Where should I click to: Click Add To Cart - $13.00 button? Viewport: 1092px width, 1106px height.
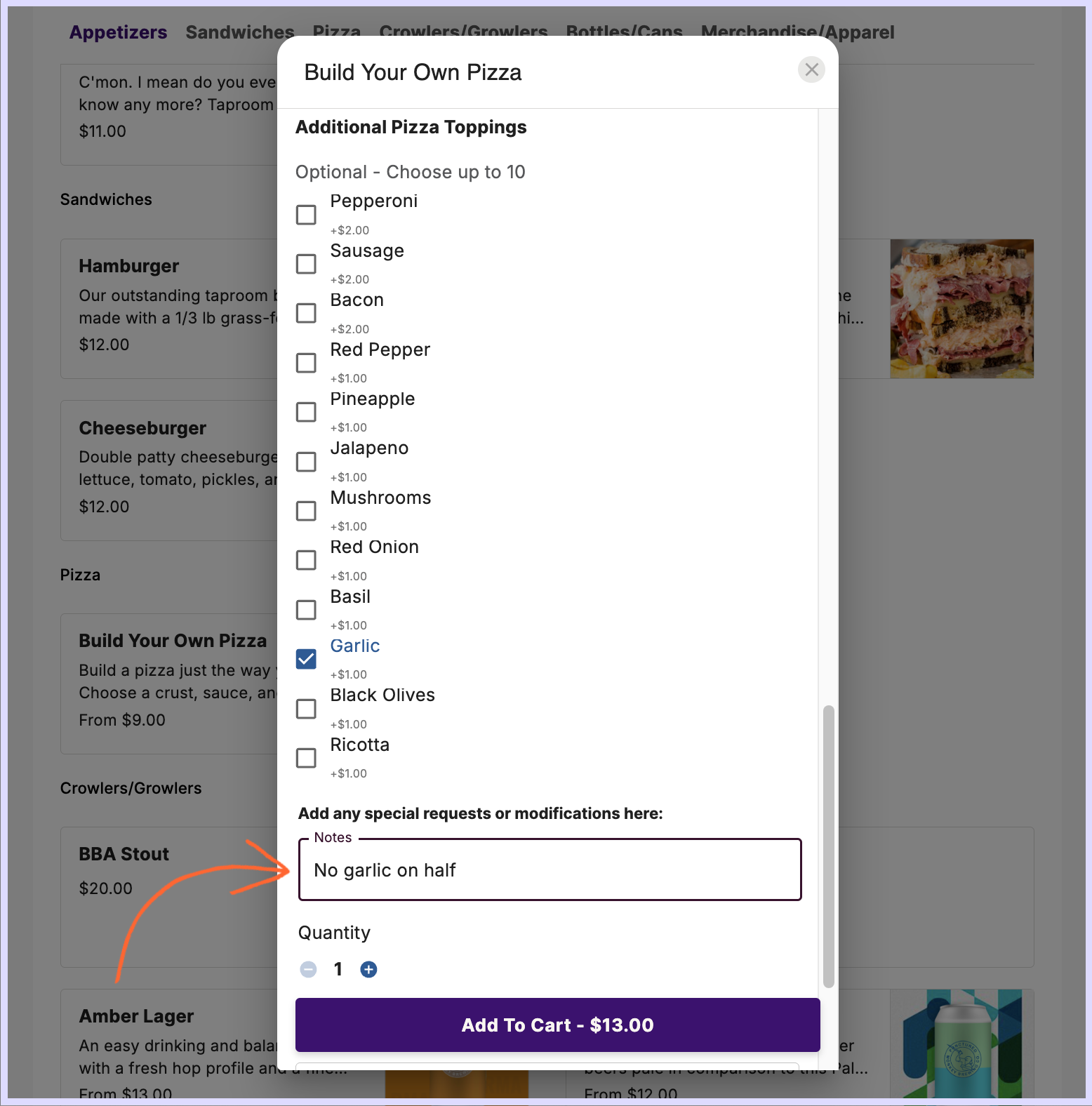tap(557, 1025)
